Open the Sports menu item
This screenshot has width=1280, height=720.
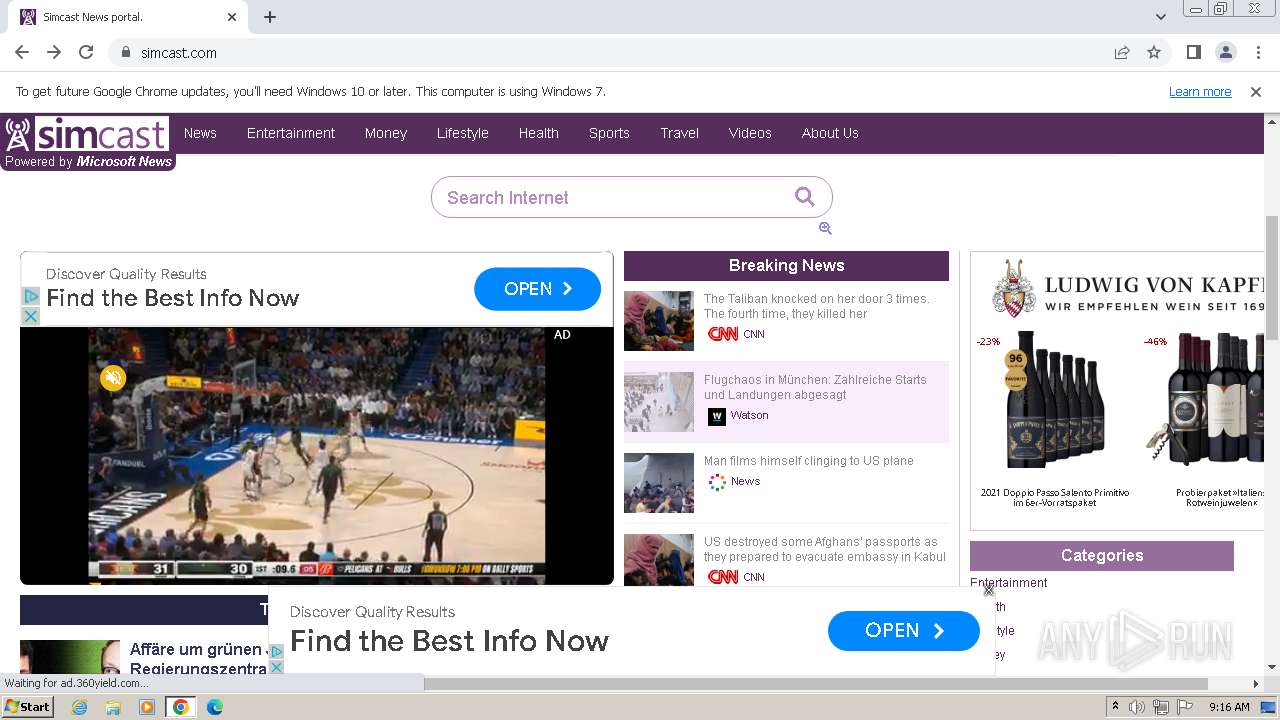click(609, 133)
